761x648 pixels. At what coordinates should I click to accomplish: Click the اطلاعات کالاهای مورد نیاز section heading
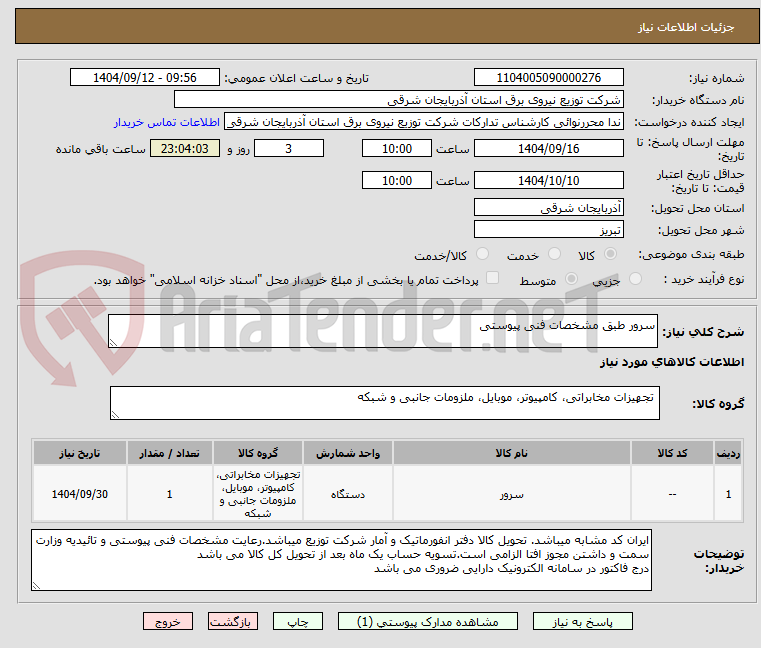(x=672, y=362)
